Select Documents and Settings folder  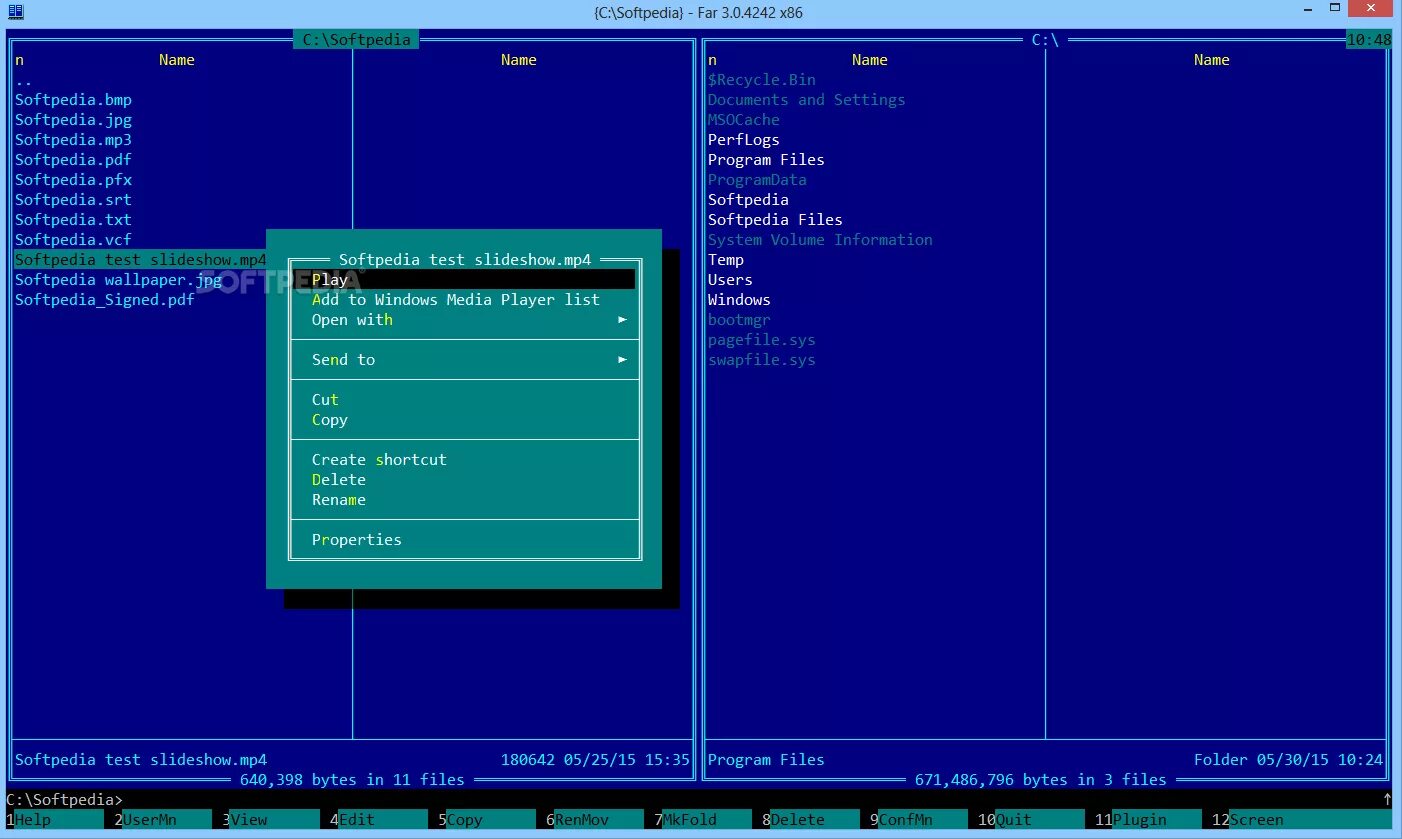pos(806,100)
